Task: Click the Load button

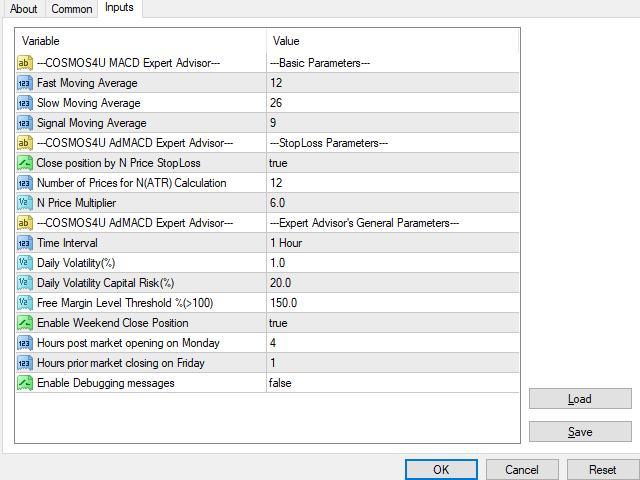Action: [x=580, y=399]
